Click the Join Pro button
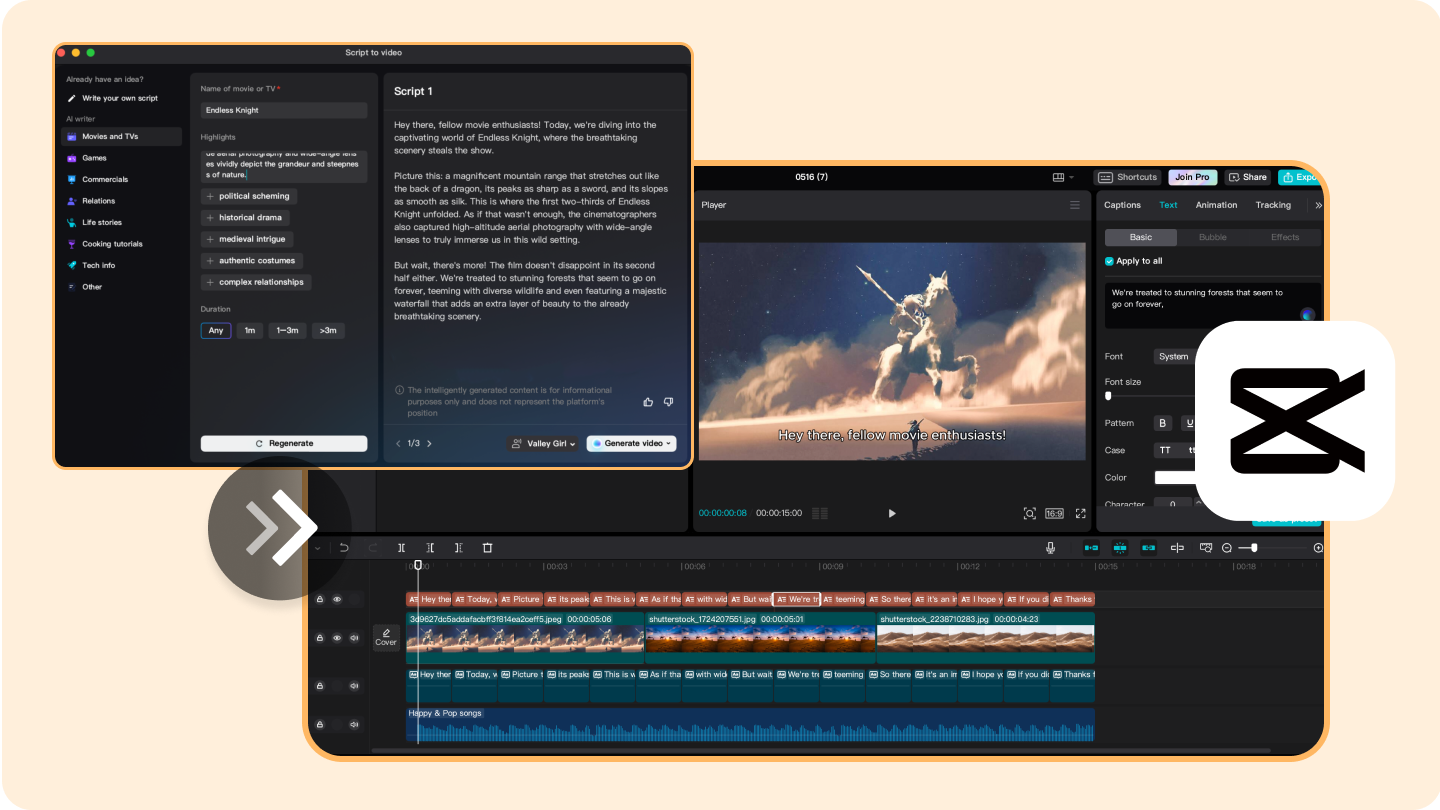Viewport: 1440px width, 810px height. click(x=1192, y=177)
